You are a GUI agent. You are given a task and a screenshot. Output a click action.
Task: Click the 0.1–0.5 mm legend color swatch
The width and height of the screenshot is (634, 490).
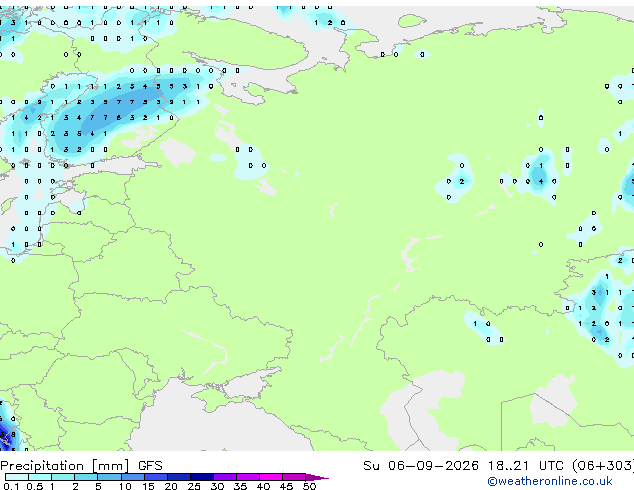click(x=17, y=477)
